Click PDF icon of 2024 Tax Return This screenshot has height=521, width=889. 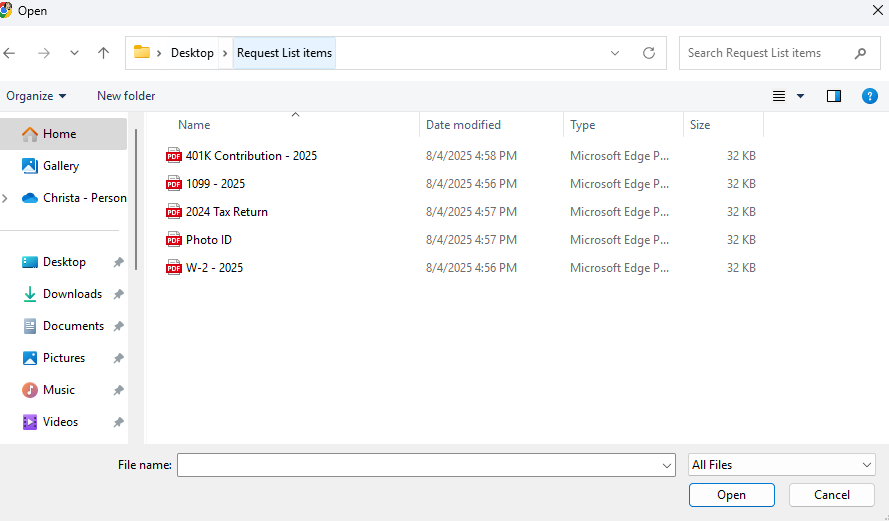point(173,211)
